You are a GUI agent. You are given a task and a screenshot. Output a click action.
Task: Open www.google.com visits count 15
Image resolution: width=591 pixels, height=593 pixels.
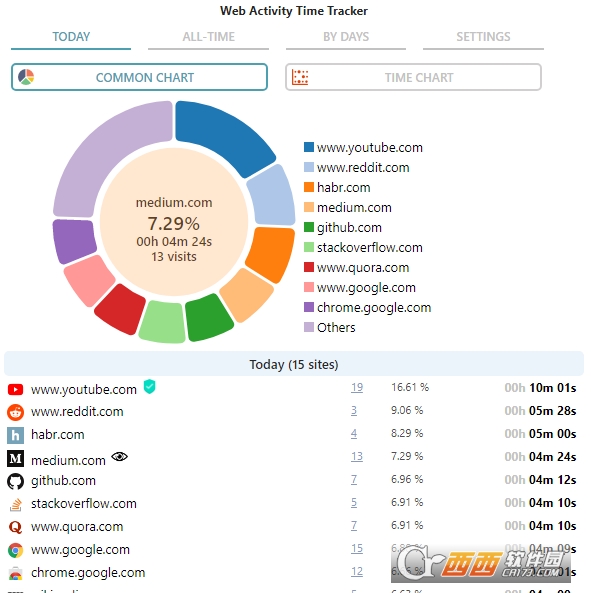pos(357,548)
